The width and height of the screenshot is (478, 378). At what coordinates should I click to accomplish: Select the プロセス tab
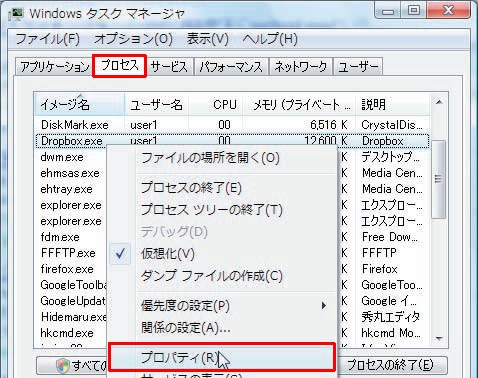point(120,65)
